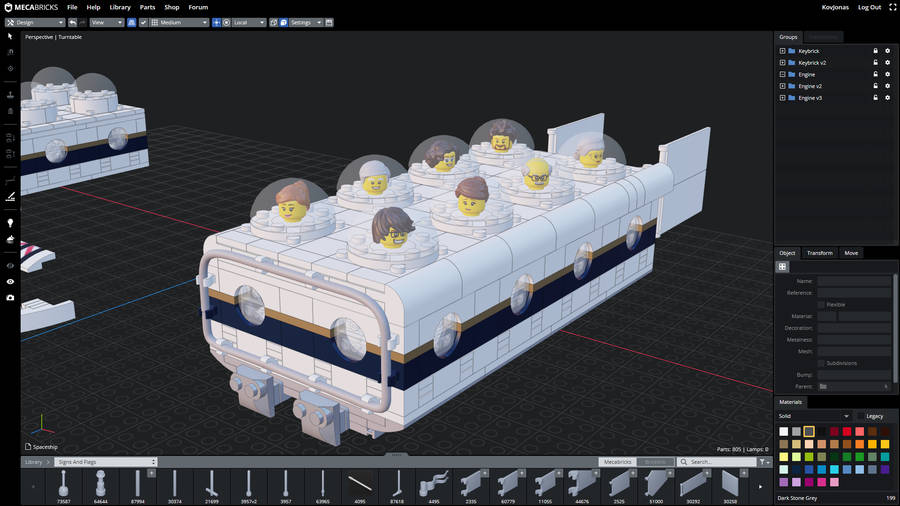This screenshot has height=506, width=900.
Task: Toggle the Mecabricks library button
Action: (618, 462)
